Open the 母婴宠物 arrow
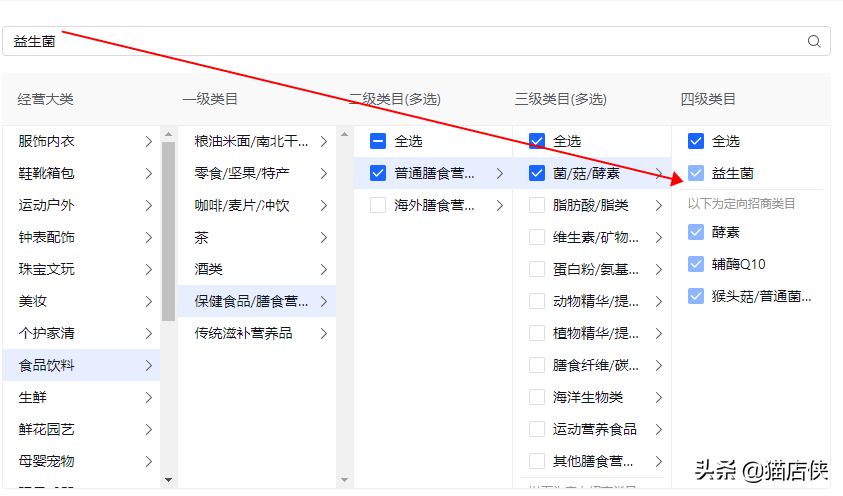Image resolution: width=843 pixels, height=496 pixels. [149, 462]
